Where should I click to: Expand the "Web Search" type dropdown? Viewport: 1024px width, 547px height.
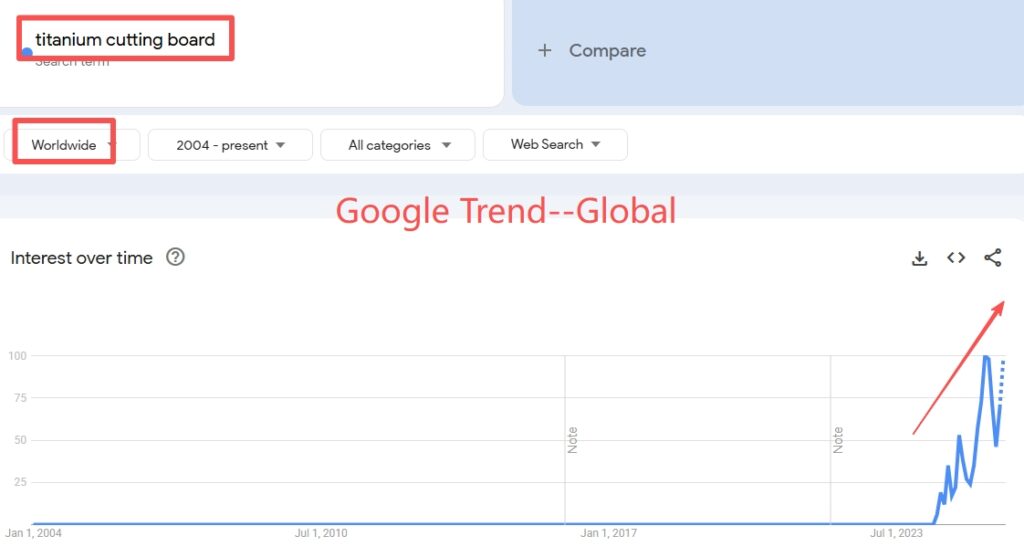[x=555, y=145]
